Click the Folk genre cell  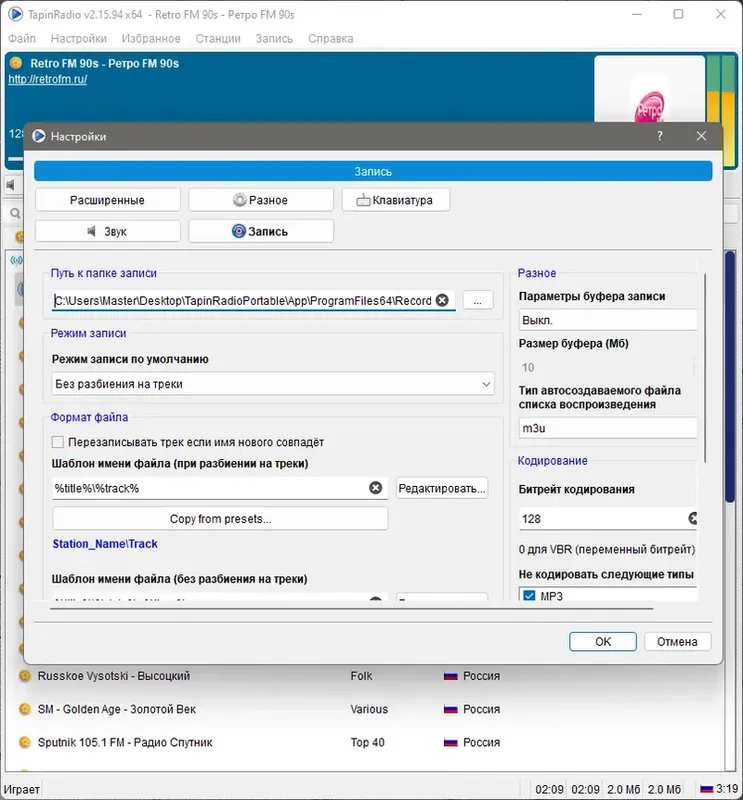pos(361,676)
